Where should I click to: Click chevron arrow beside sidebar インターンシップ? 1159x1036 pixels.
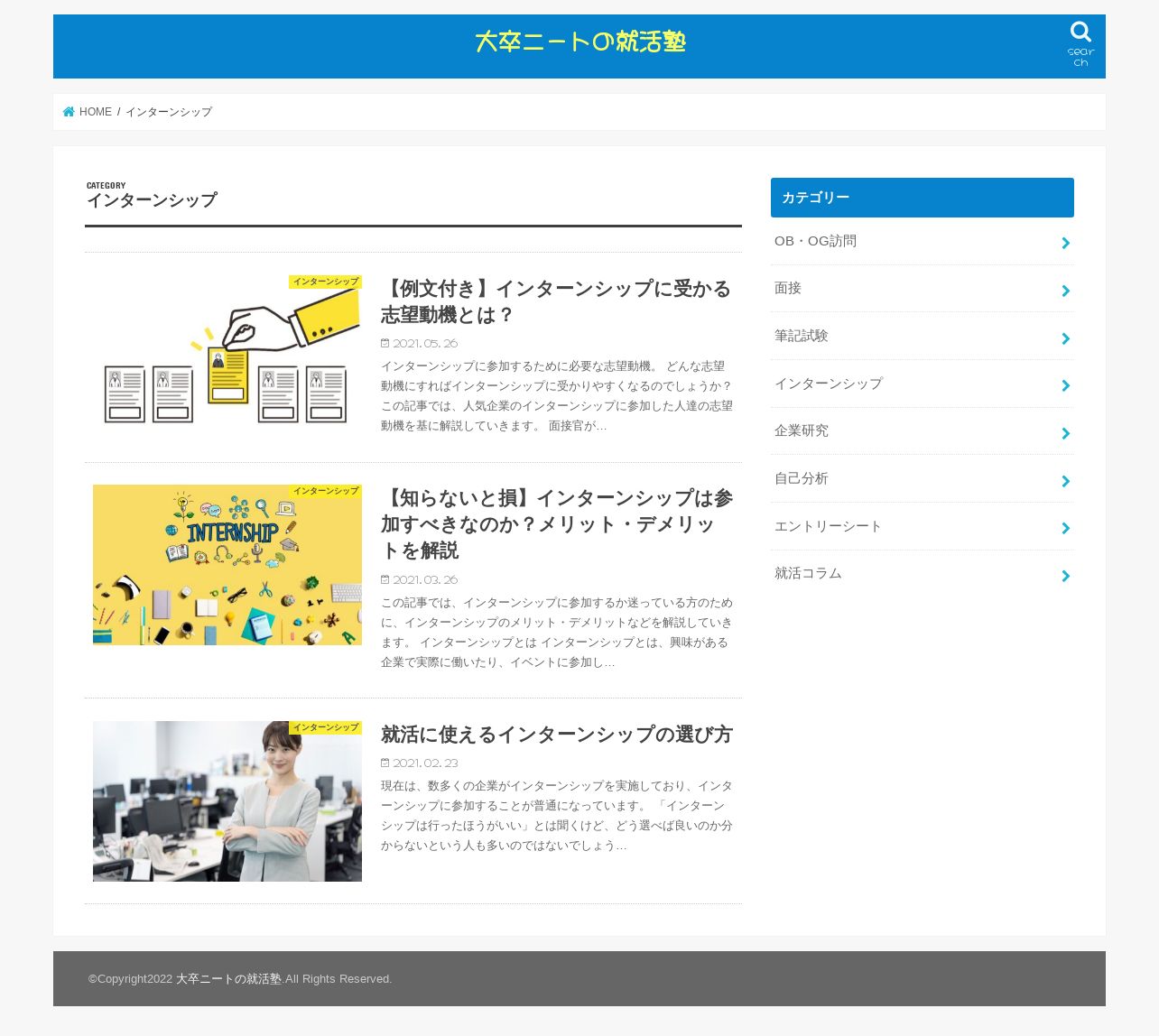[x=1066, y=385]
